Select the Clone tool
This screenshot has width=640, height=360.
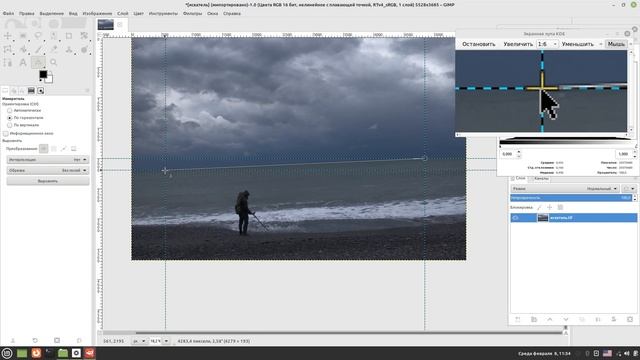pos(69,49)
